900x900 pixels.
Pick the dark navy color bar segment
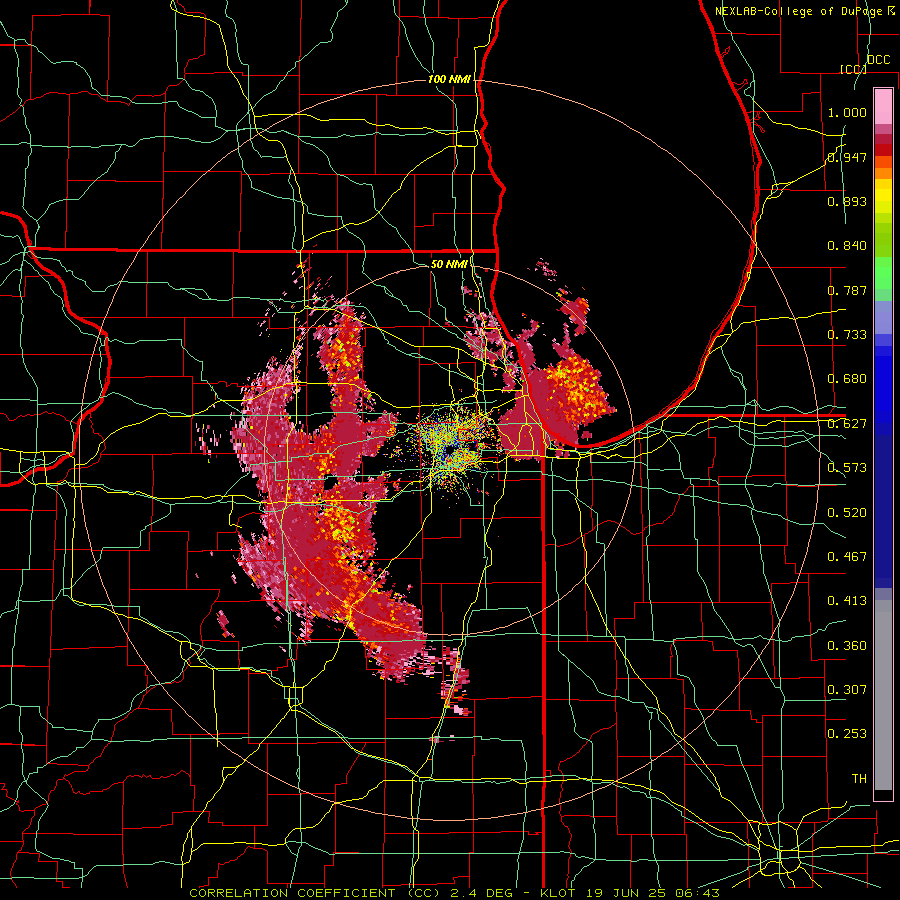click(x=883, y=511)
